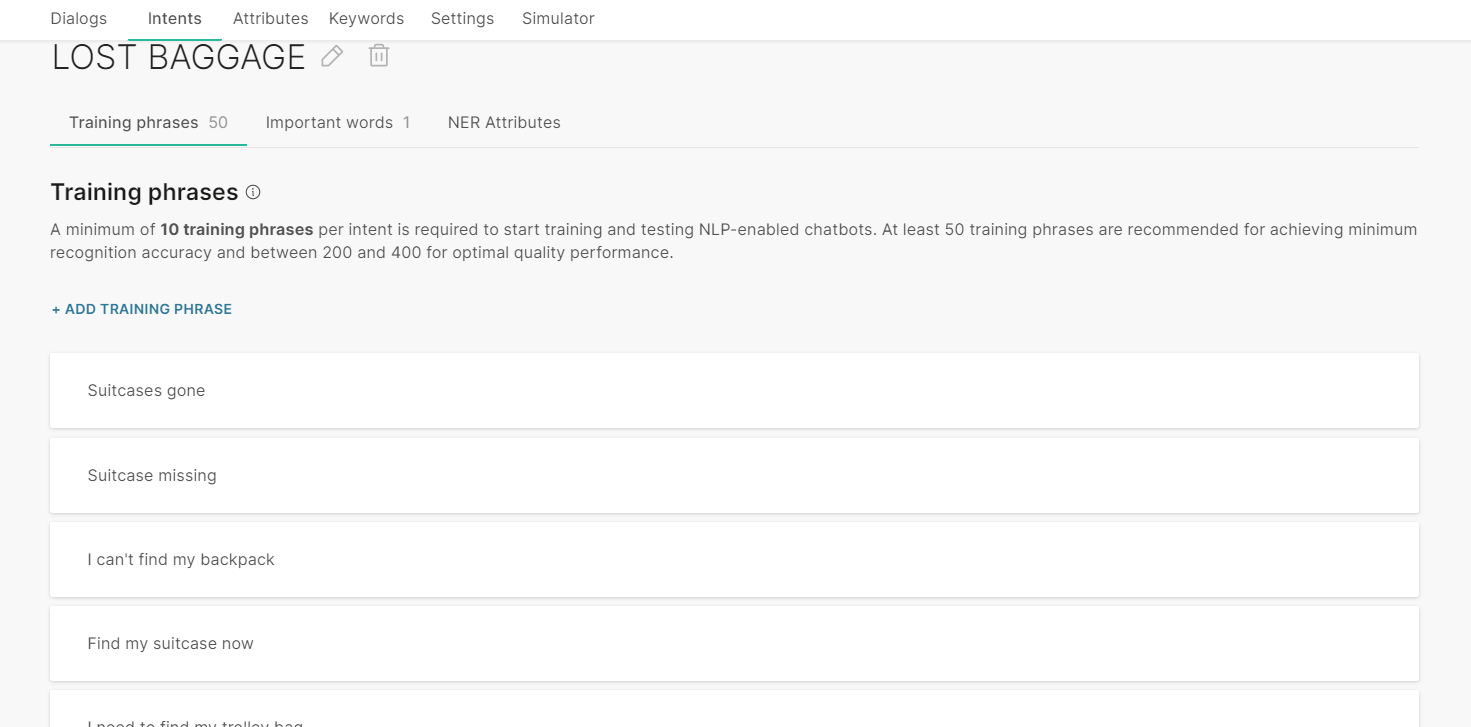Switch to the Important words sub-tab
Viewport: 1471px width, 727px height.
[x=337, y=123]
